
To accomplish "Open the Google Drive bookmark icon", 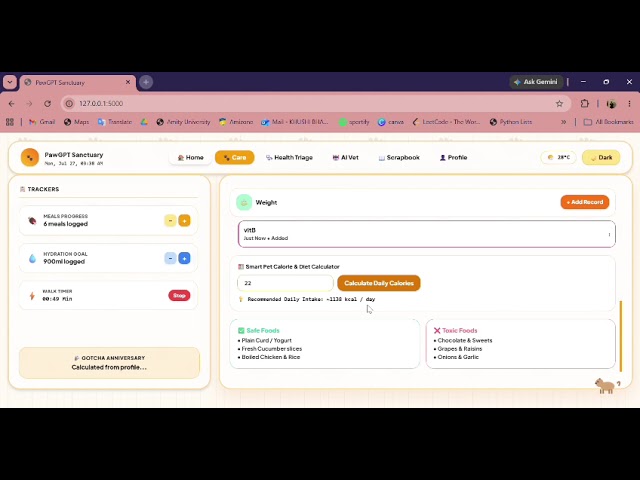I will [x=144, y=122].
